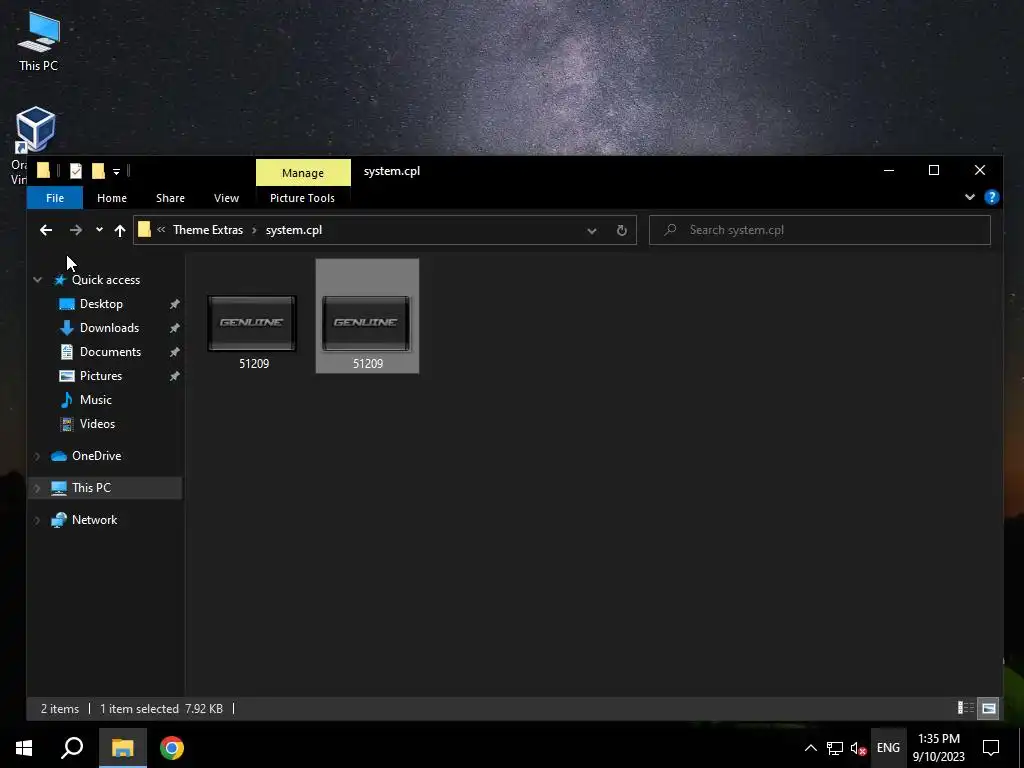Show hidden system tray icons
The height and width of the screenshot is (768, 1024).
(810, 748)
